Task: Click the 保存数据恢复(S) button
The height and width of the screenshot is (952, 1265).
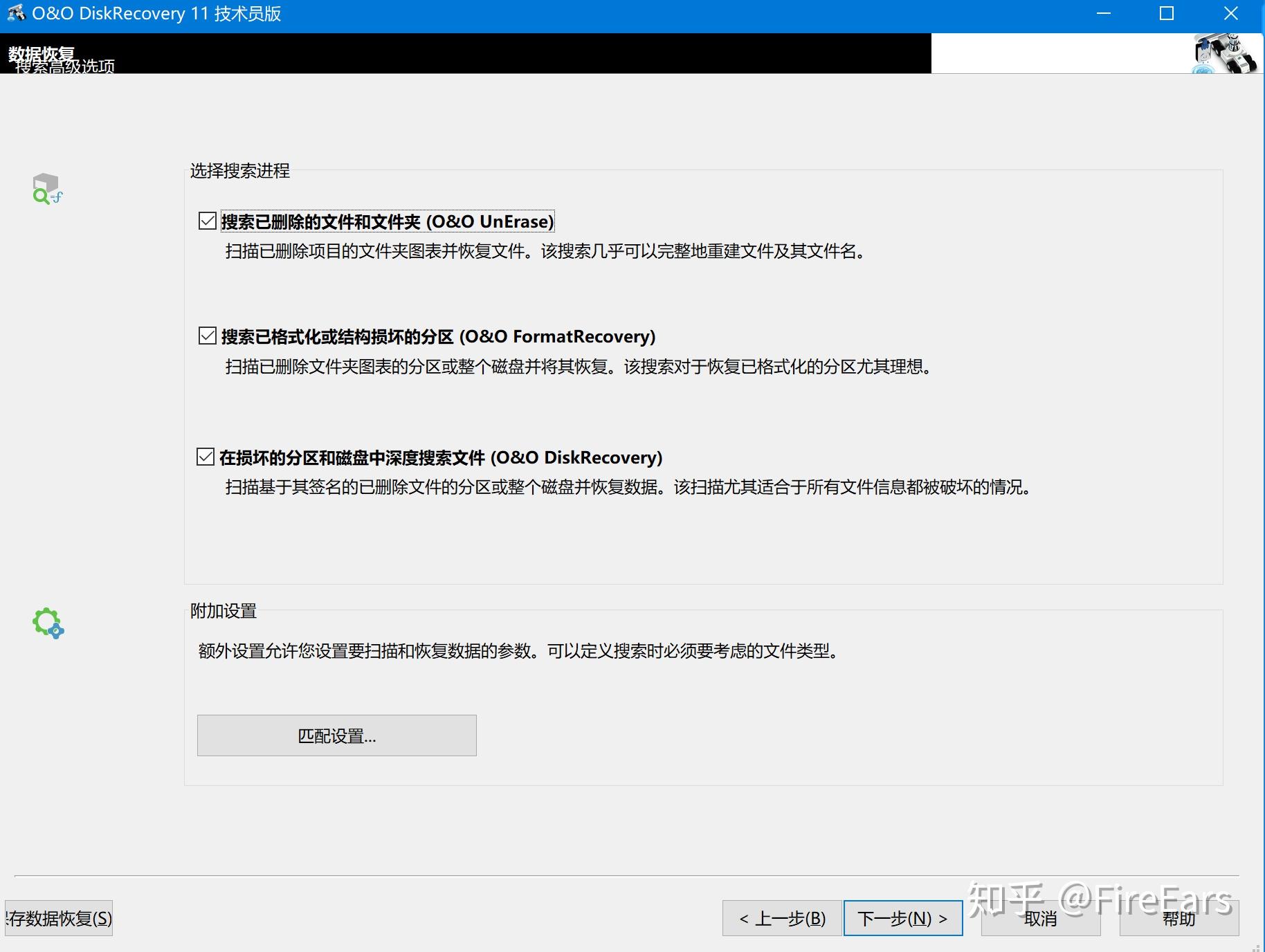Action: (58, 919)
